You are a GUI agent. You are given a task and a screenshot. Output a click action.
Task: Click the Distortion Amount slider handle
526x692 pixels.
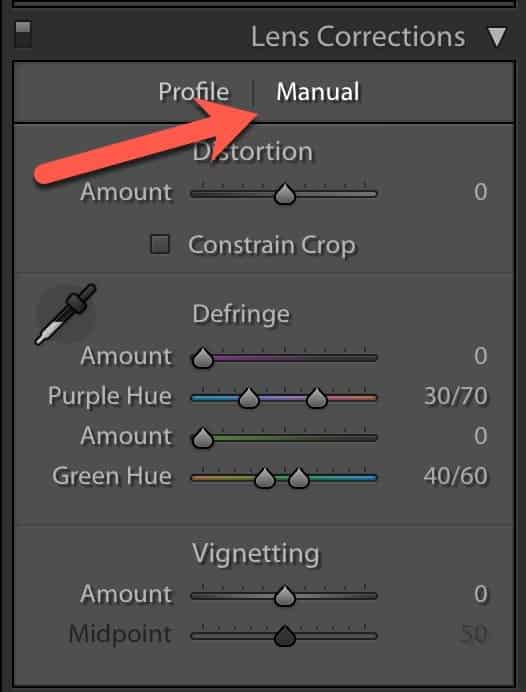(285, 195)
